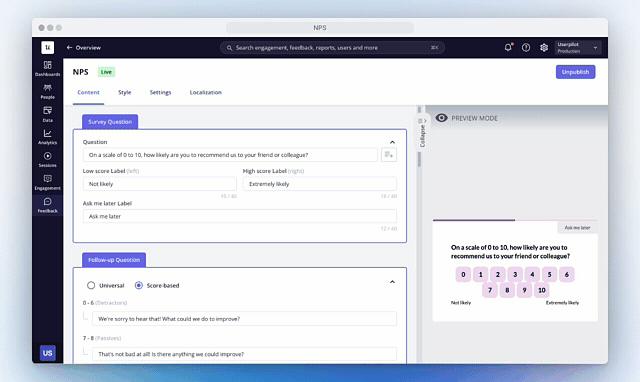640x382 pixels.
Task: Choose score 8 in preview
Action: [507, 290]
